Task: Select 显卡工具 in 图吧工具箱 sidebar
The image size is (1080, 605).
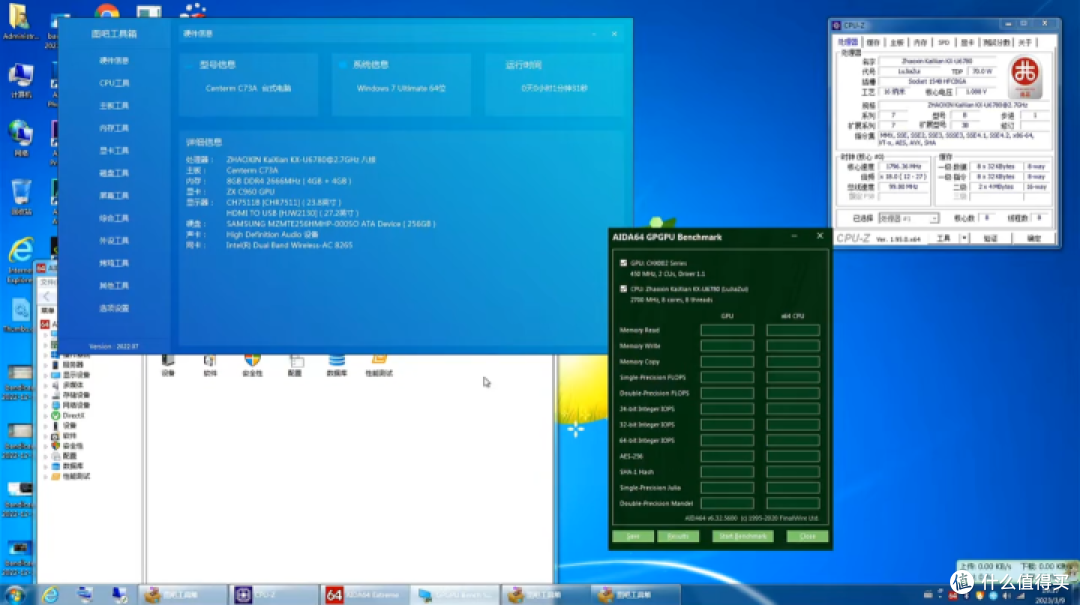Action: click(114, 151)
